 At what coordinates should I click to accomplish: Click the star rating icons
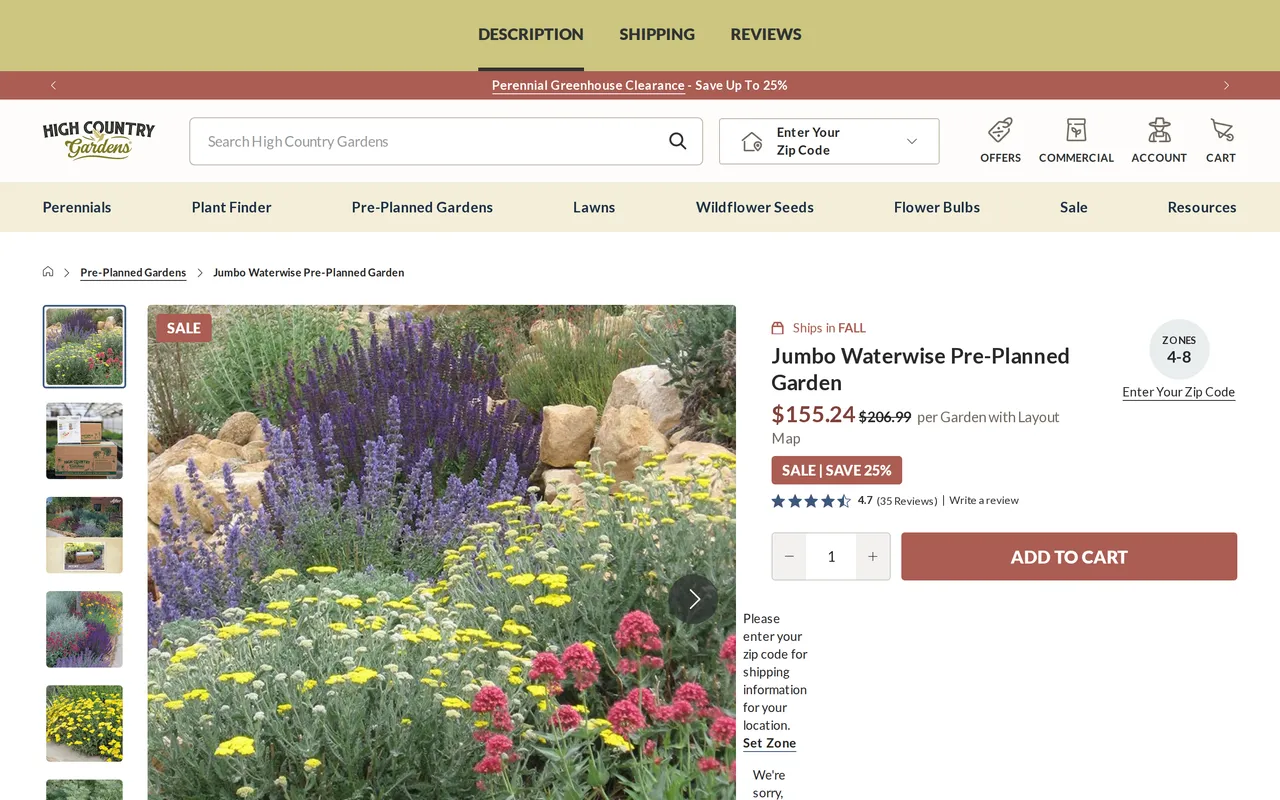click(811, 501)
